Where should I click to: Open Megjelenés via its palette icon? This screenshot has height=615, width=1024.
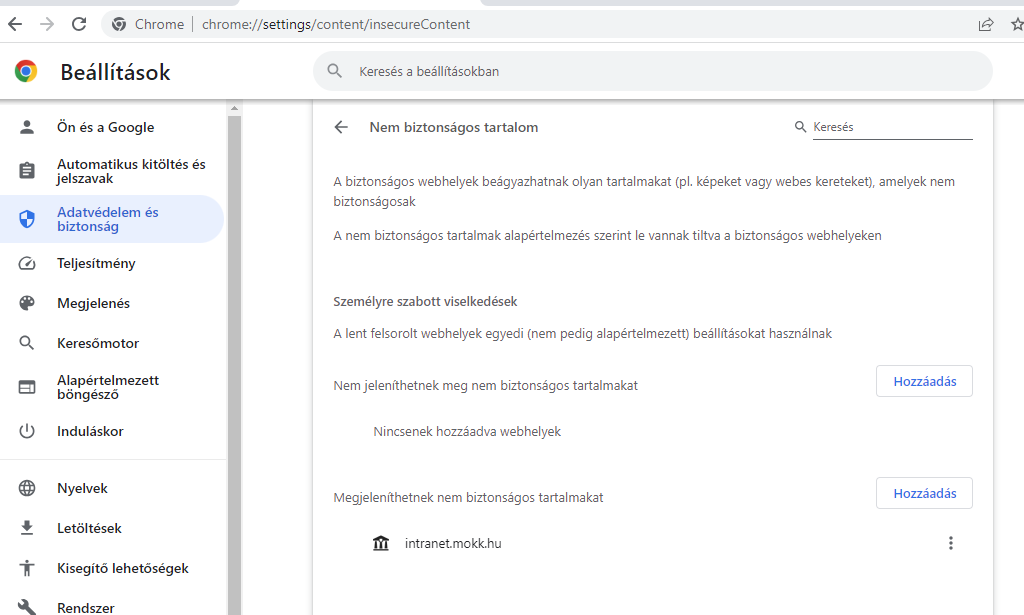tap(25, 303)
